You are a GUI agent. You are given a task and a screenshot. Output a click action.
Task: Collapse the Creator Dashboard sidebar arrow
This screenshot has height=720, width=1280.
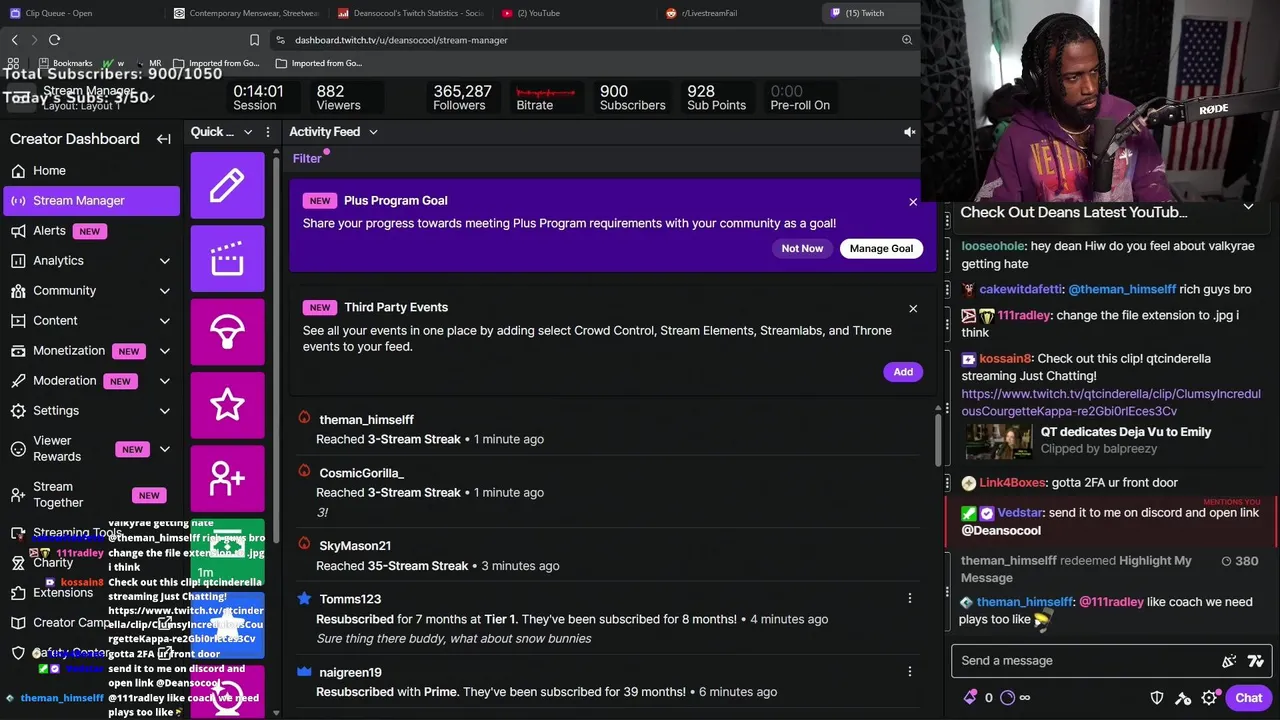tap(164, 139)
